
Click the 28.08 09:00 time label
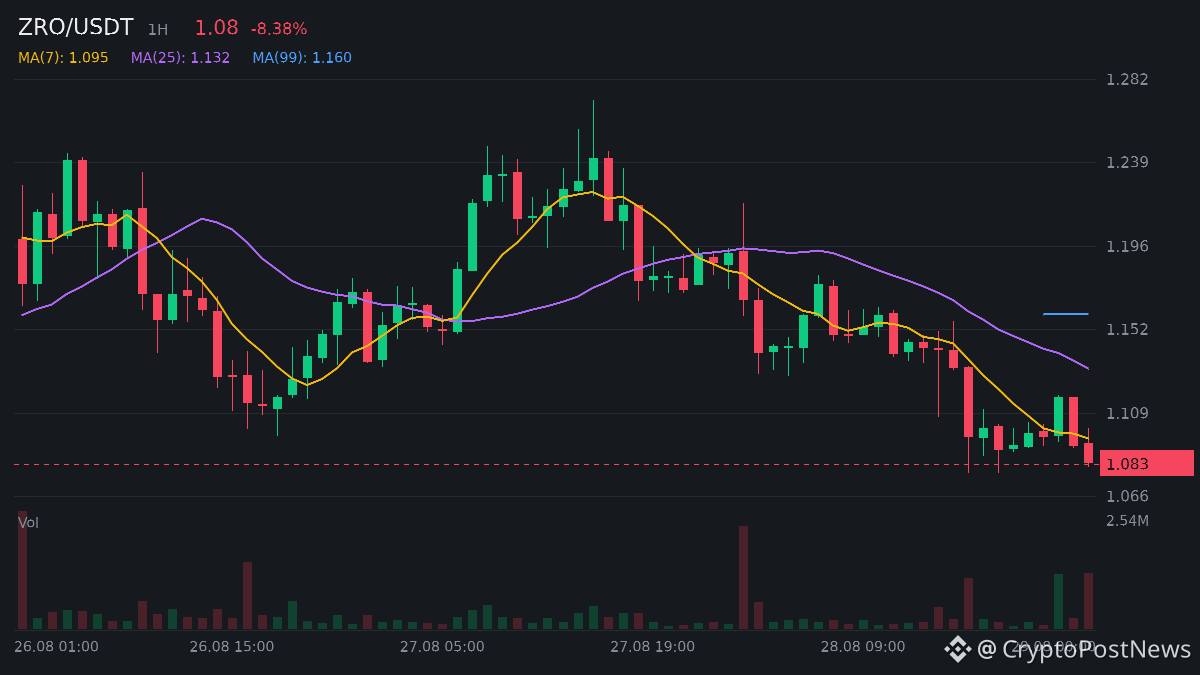point(863,646)
